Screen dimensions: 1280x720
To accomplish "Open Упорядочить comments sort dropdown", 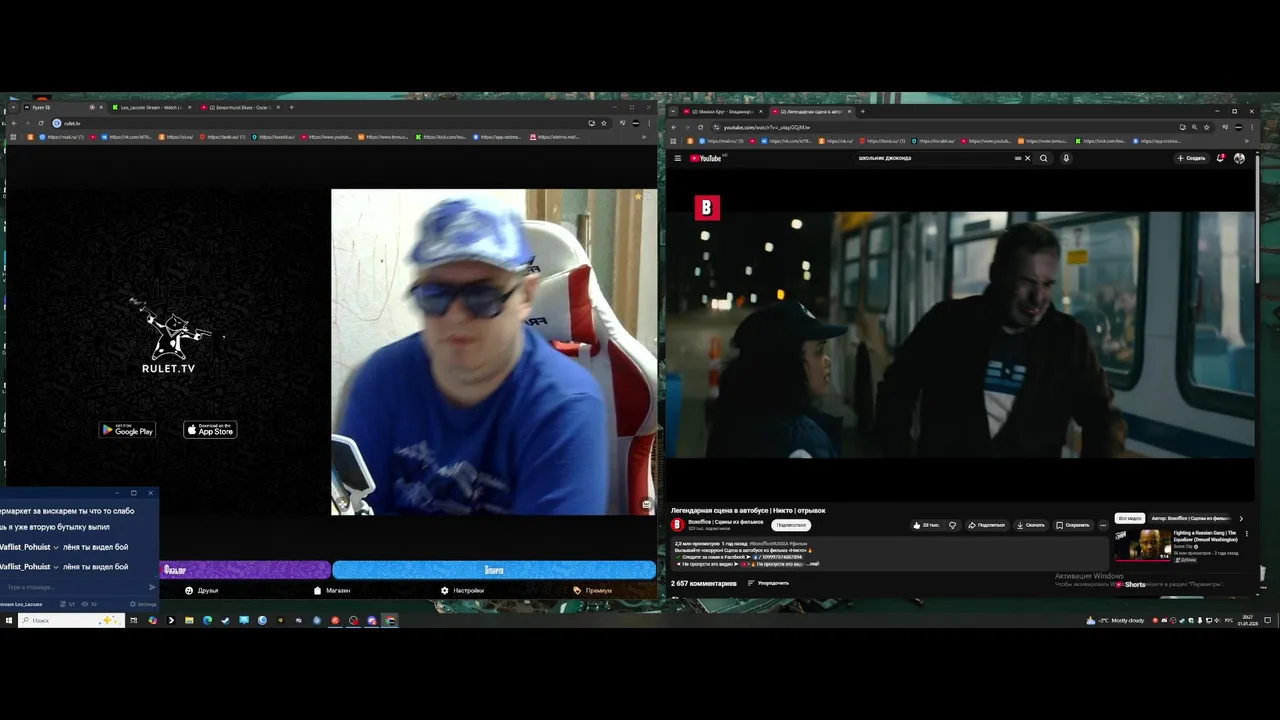I will click(768, 583).
